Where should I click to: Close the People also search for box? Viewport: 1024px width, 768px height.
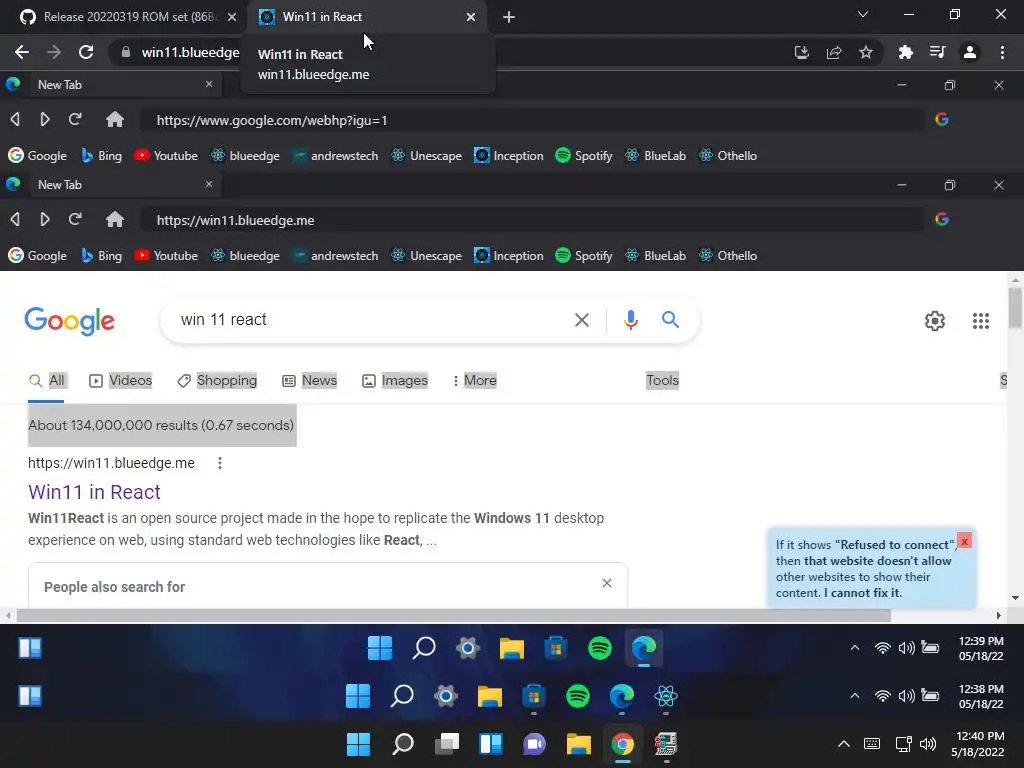[x=607, y=583]
